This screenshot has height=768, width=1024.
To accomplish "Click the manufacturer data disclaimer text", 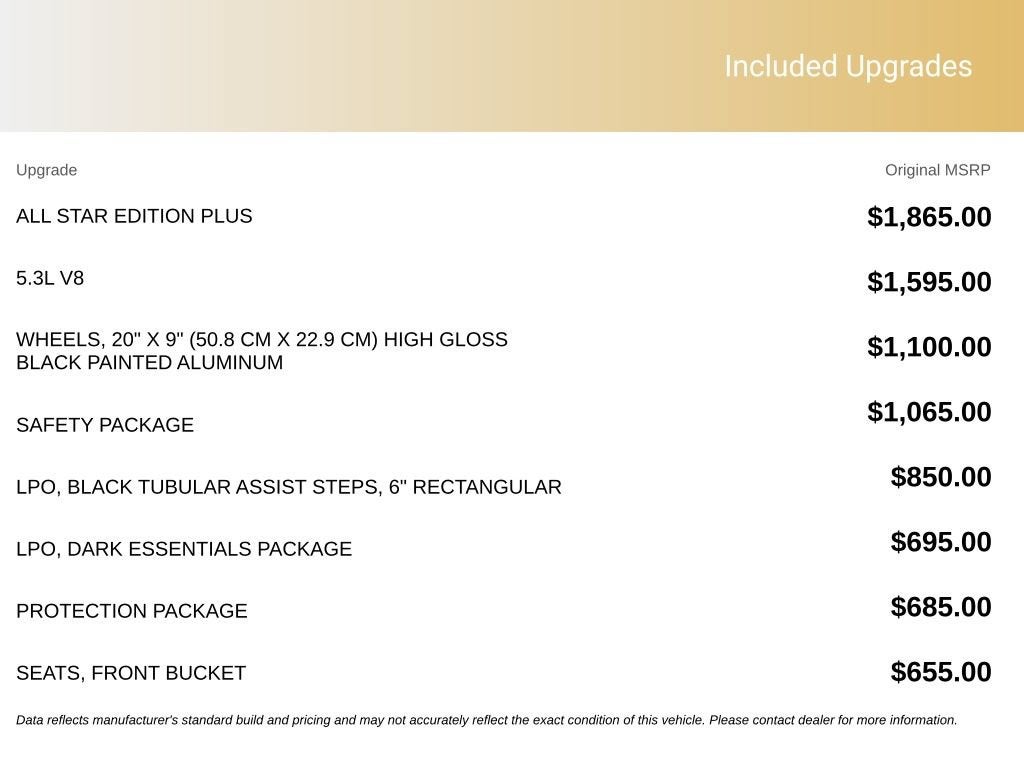I will pyautogui.click(x=487, y=720).
